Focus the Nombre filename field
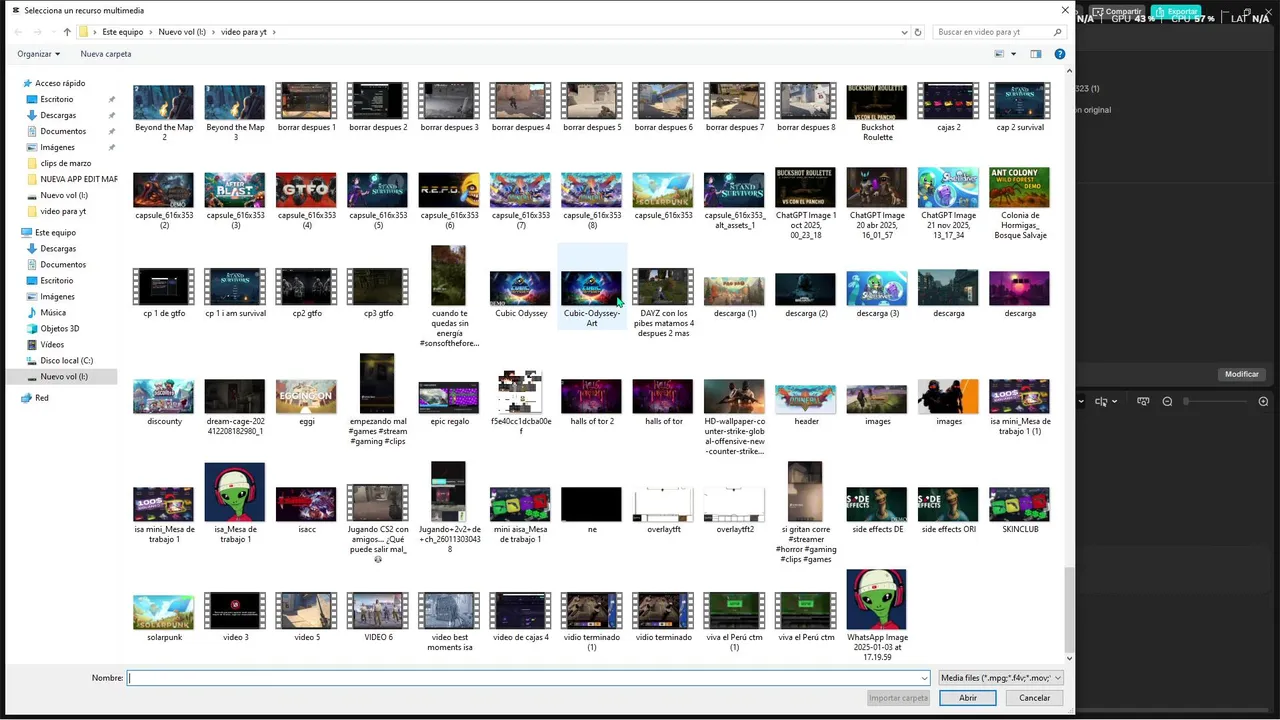Viewport: 1280px width, 720px height. 528,678
